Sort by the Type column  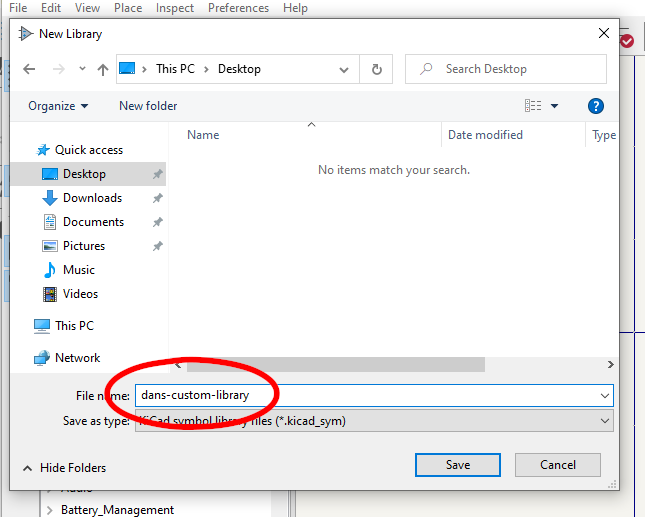(603, 135)
